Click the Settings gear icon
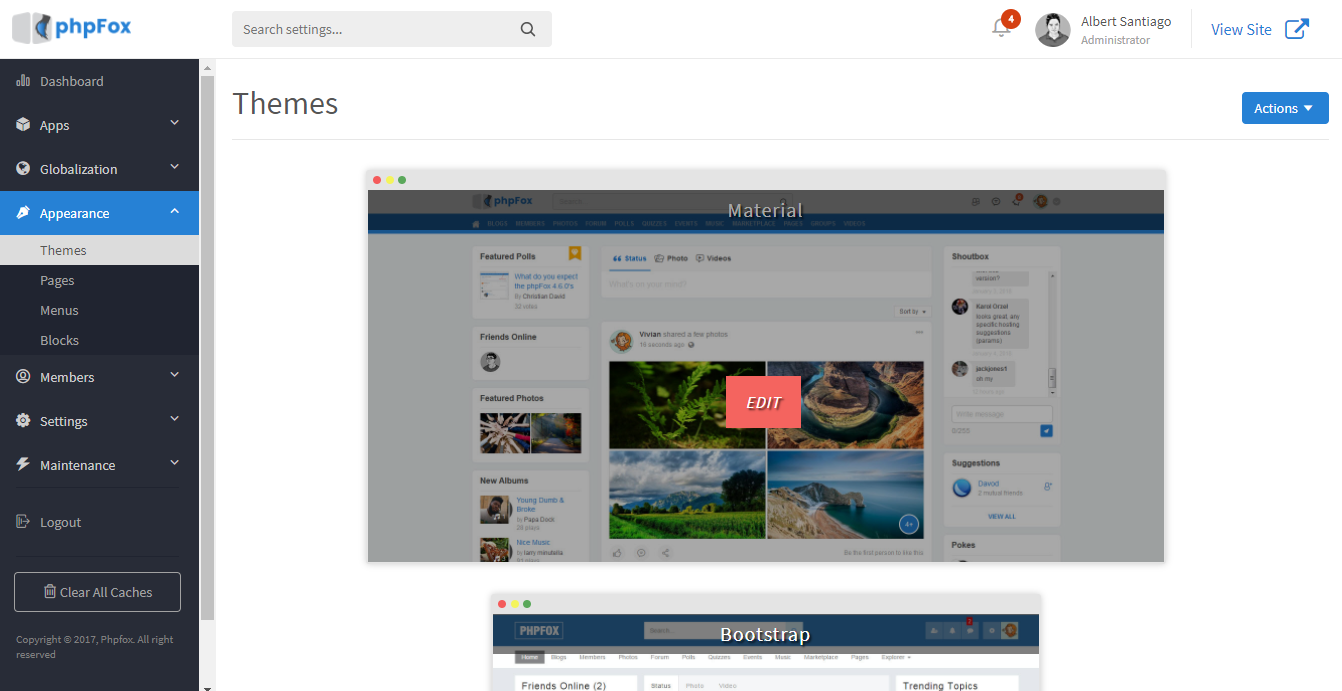The image size is (1342, 691). [x=23, y=421]
